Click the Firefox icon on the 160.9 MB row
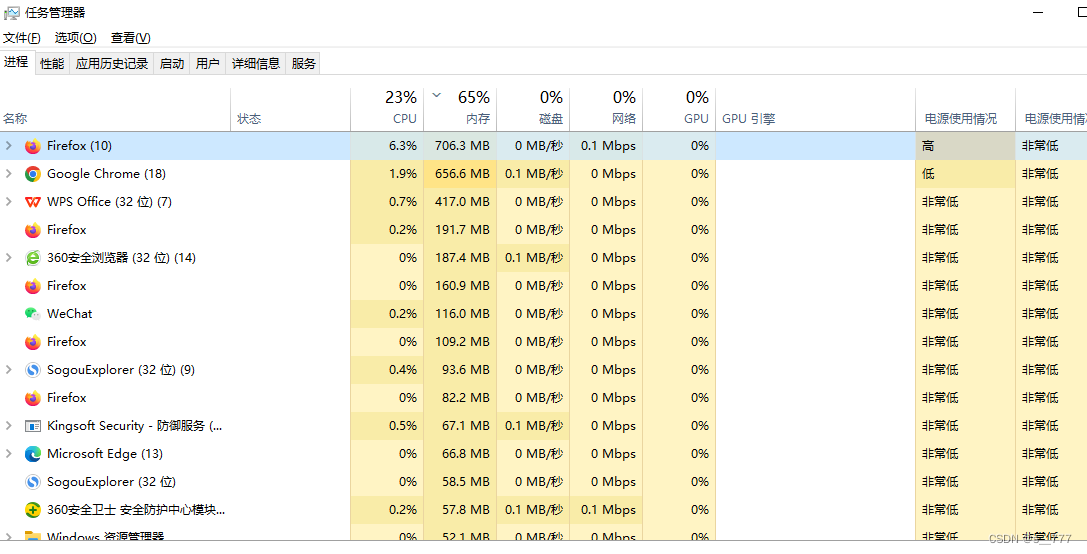Screen dimensions: 1087x554 (x=33, y=286)
